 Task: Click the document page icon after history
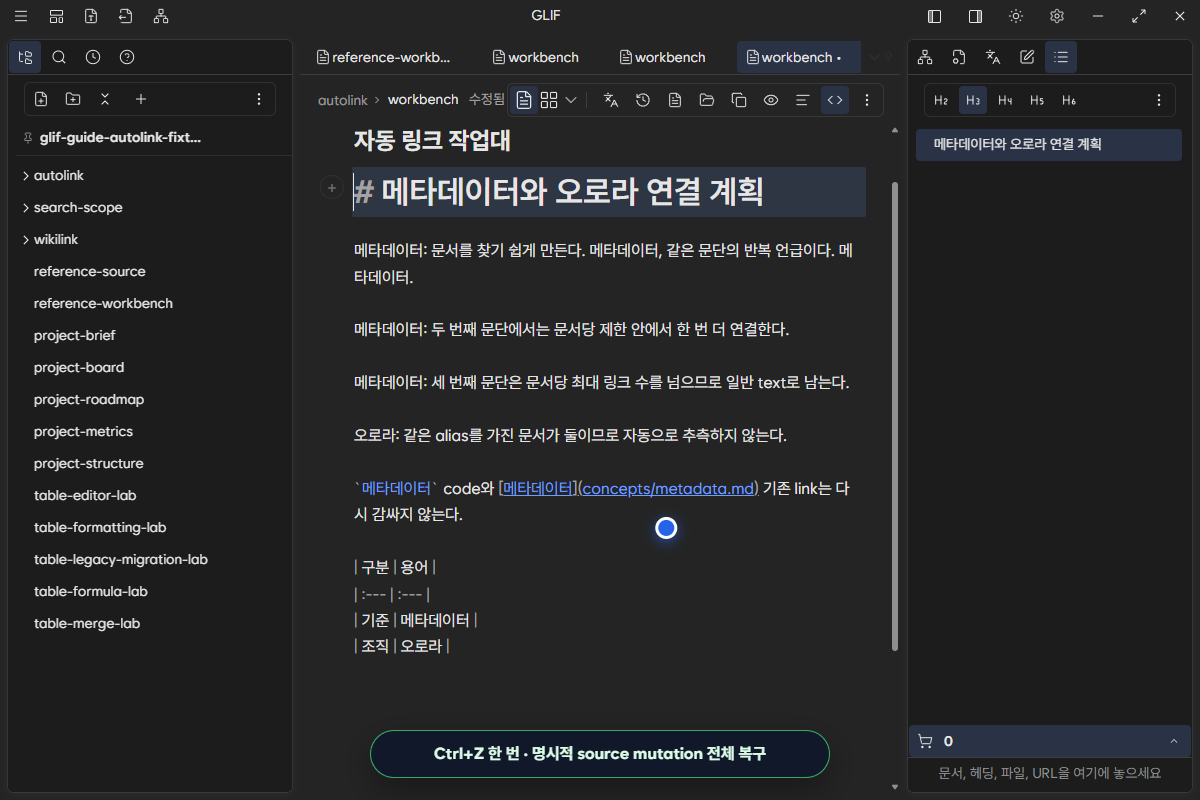[675, 100]
